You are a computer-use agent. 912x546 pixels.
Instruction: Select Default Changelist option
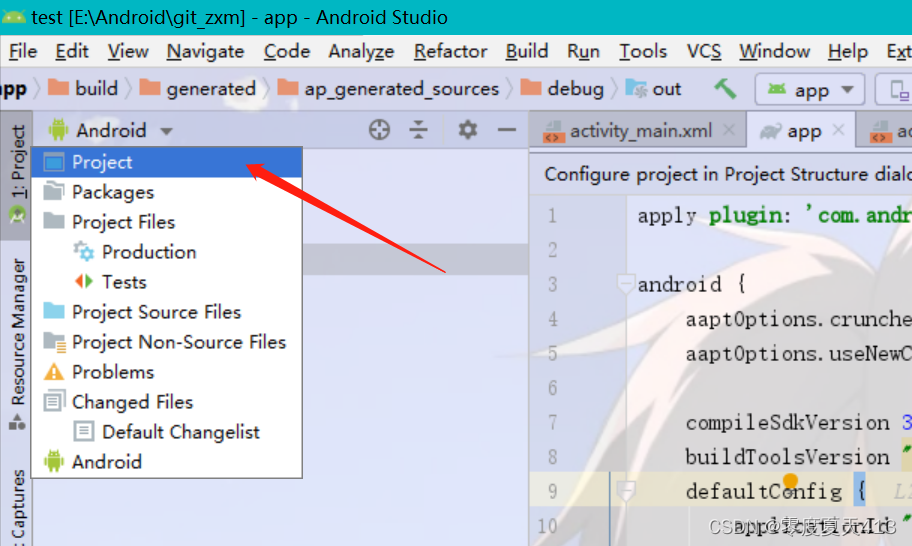point(167,432)
